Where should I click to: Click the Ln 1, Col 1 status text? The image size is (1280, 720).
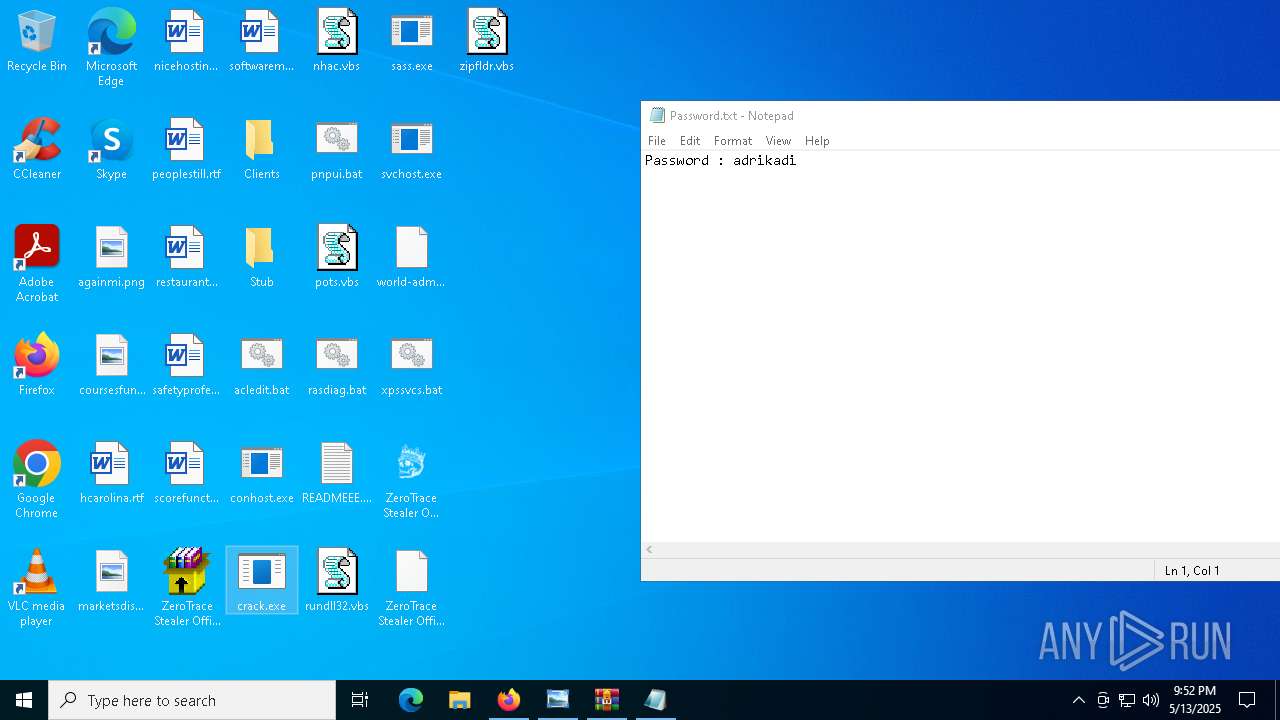(1192, 571)
